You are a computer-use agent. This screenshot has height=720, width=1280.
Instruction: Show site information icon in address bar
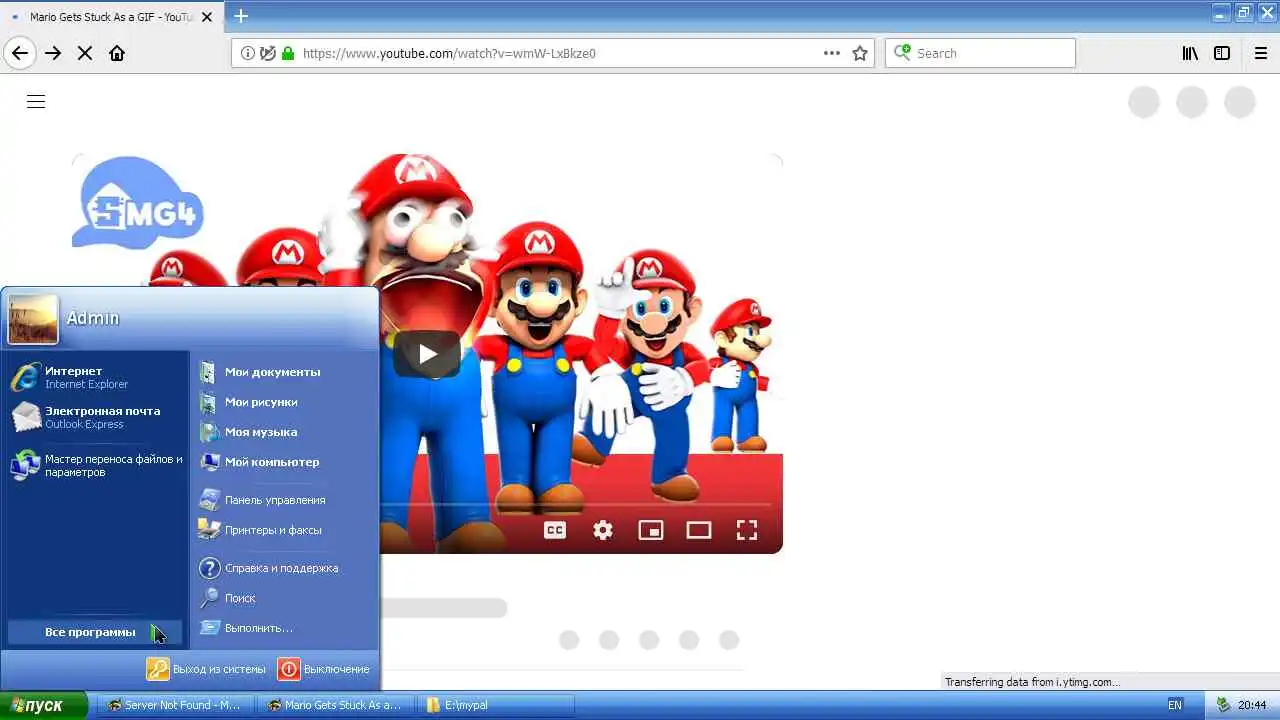coord(249,53)
